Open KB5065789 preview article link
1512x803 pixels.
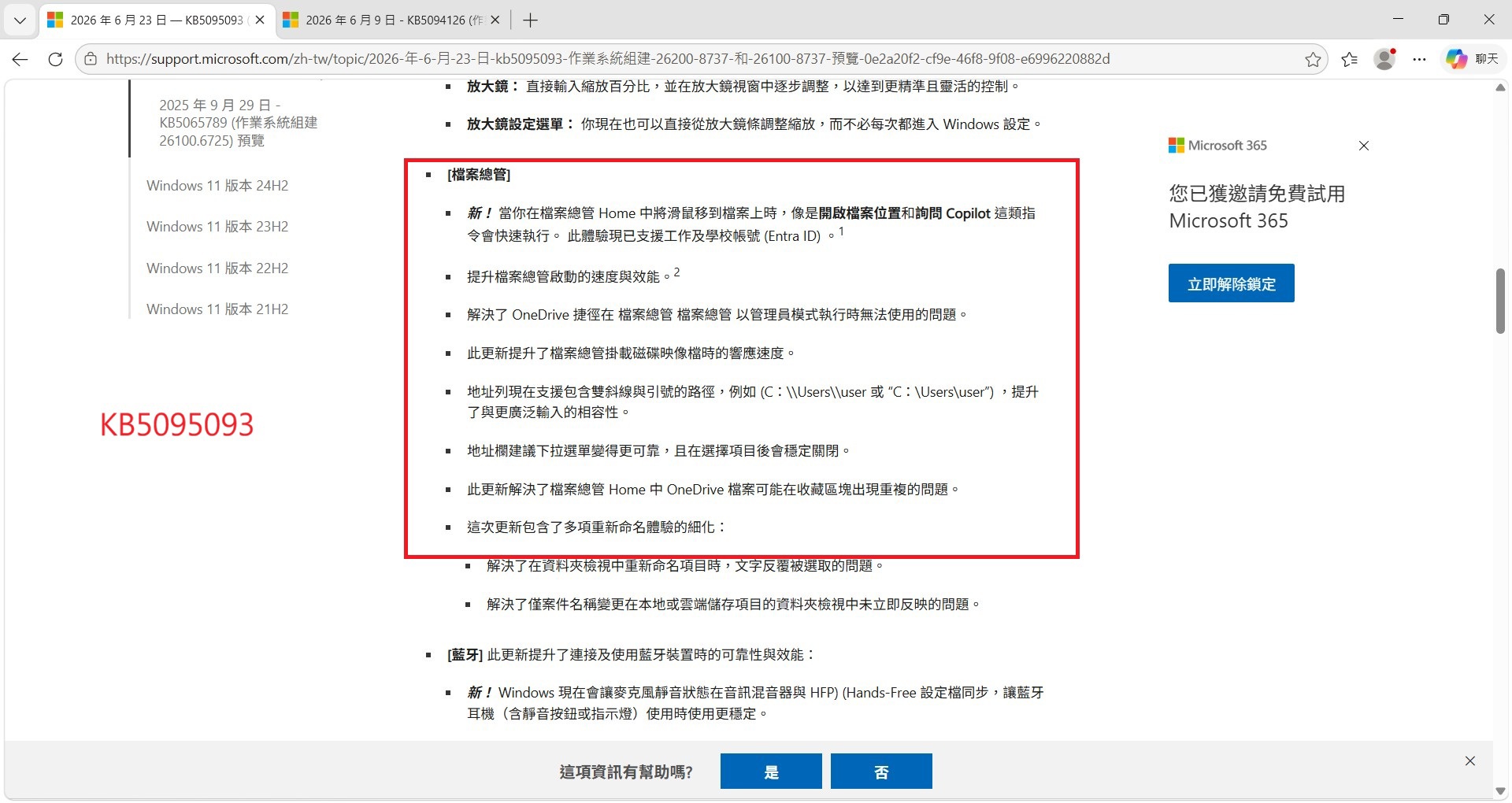click(238, 123)
